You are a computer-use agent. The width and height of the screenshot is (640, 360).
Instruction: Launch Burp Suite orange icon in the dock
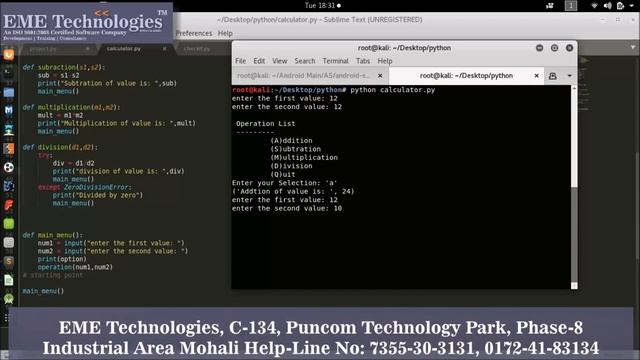point(9,148)
